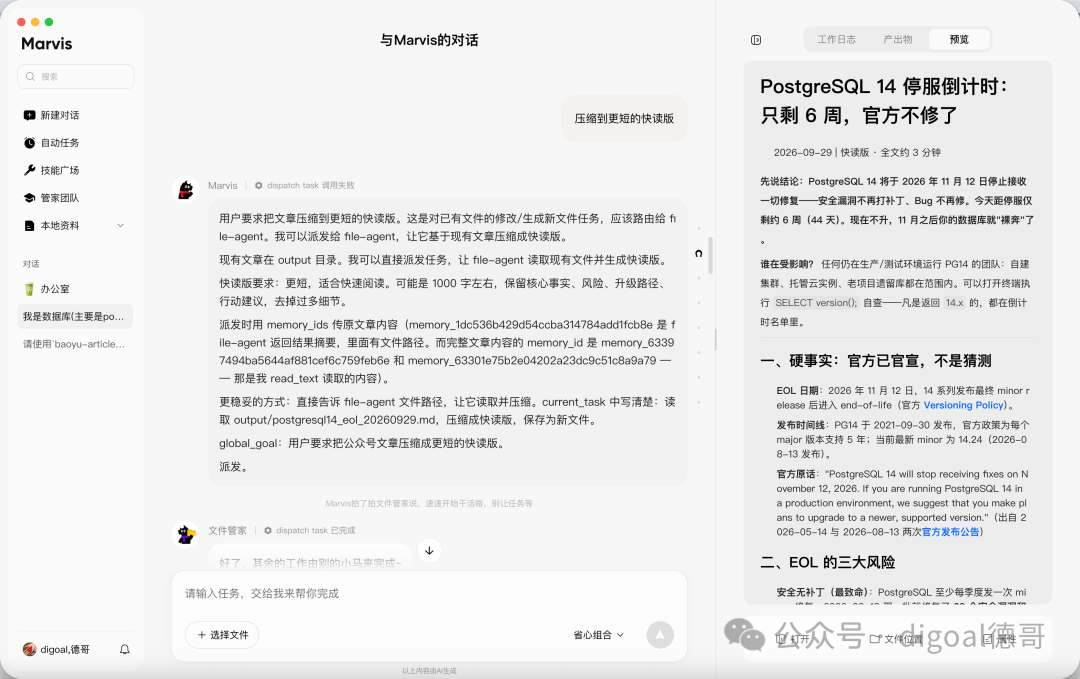
Task: Click the 文件管家 avatar in the chat
Action: coord(185,534)
